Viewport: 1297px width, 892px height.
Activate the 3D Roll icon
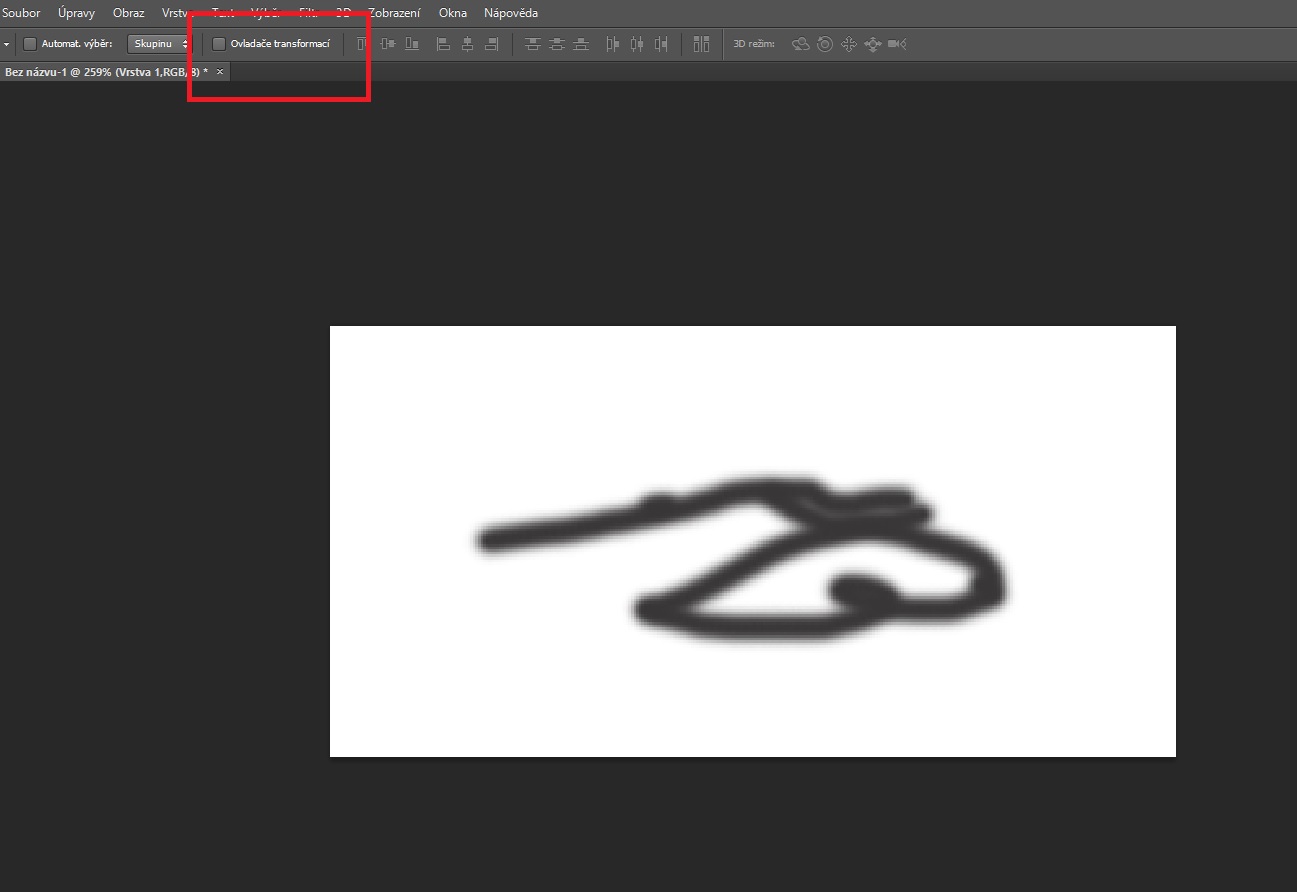(825, 44)
